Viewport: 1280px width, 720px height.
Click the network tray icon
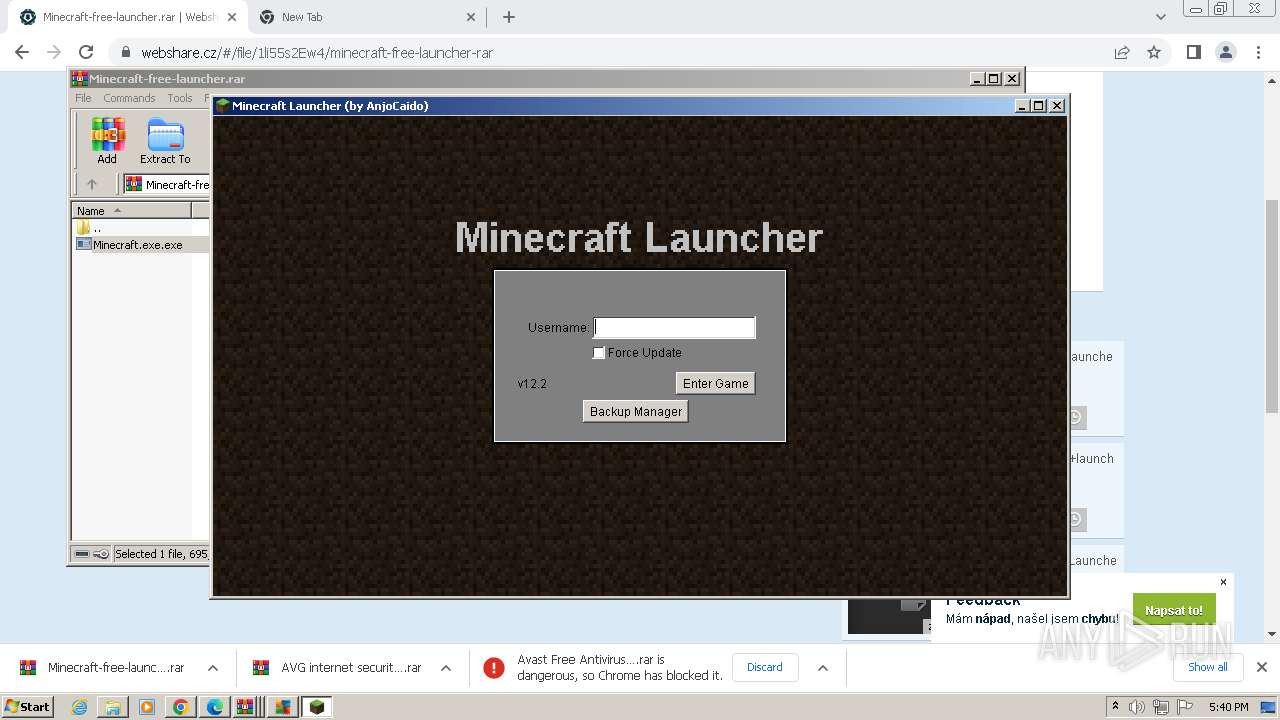1161,707
